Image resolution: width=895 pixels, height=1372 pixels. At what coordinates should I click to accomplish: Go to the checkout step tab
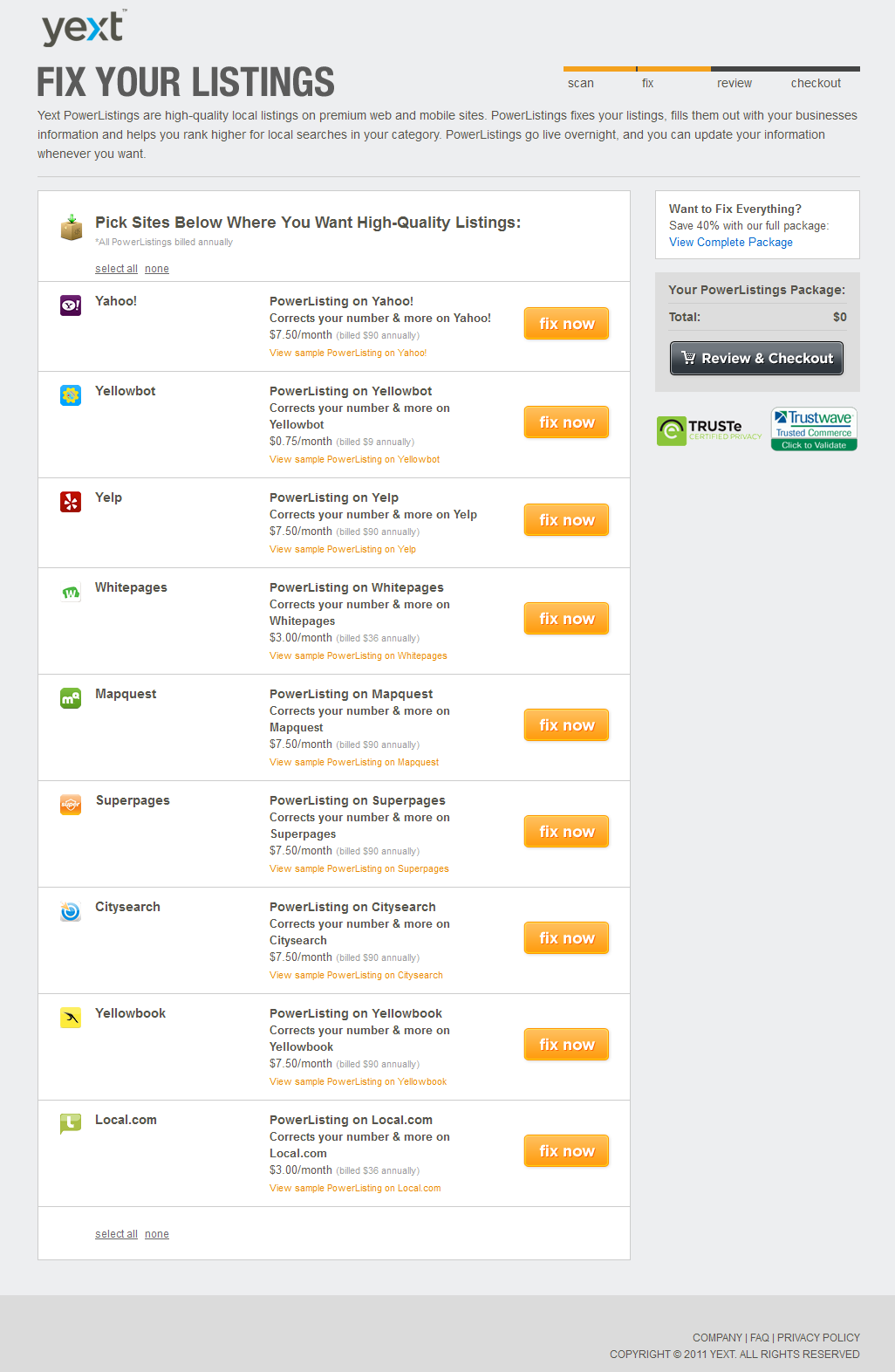coord(816,83)
